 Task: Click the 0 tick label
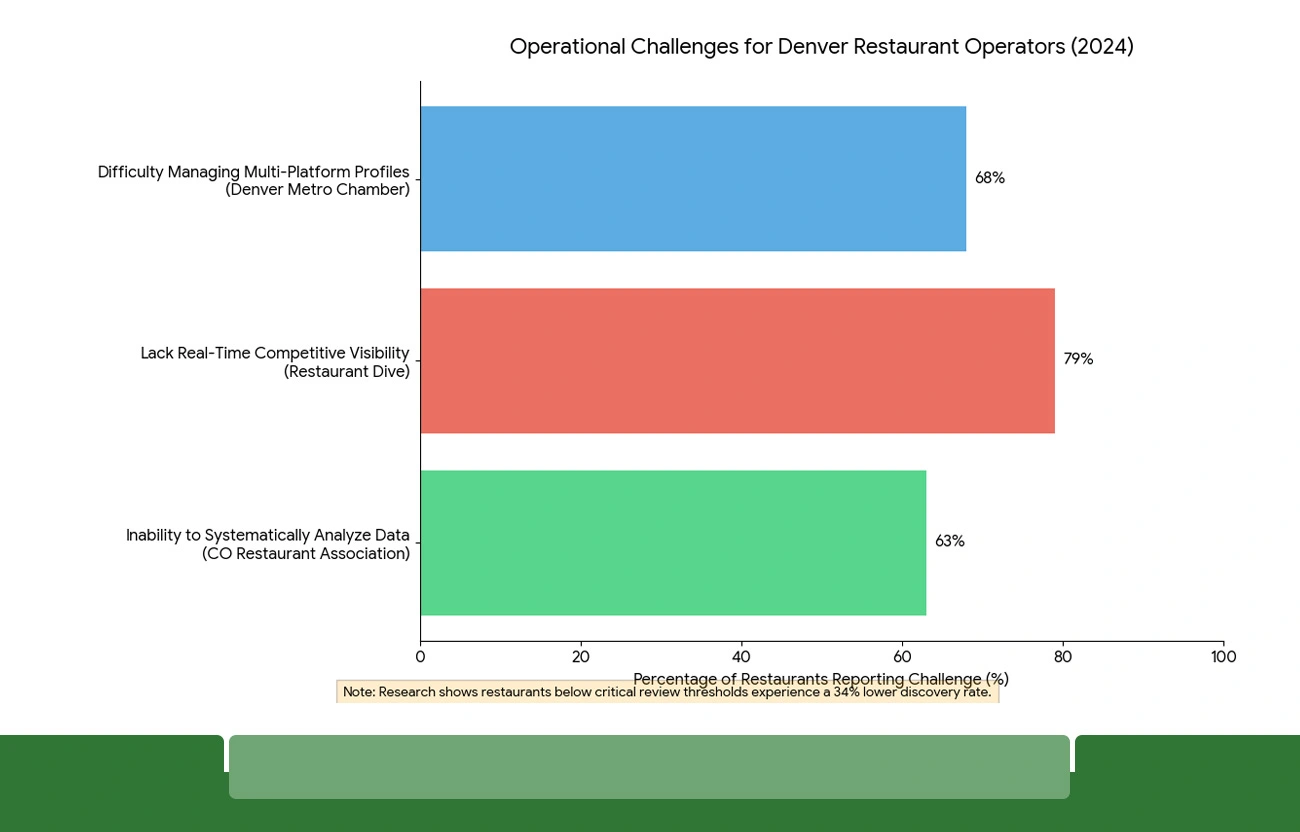tap(420, 657)
